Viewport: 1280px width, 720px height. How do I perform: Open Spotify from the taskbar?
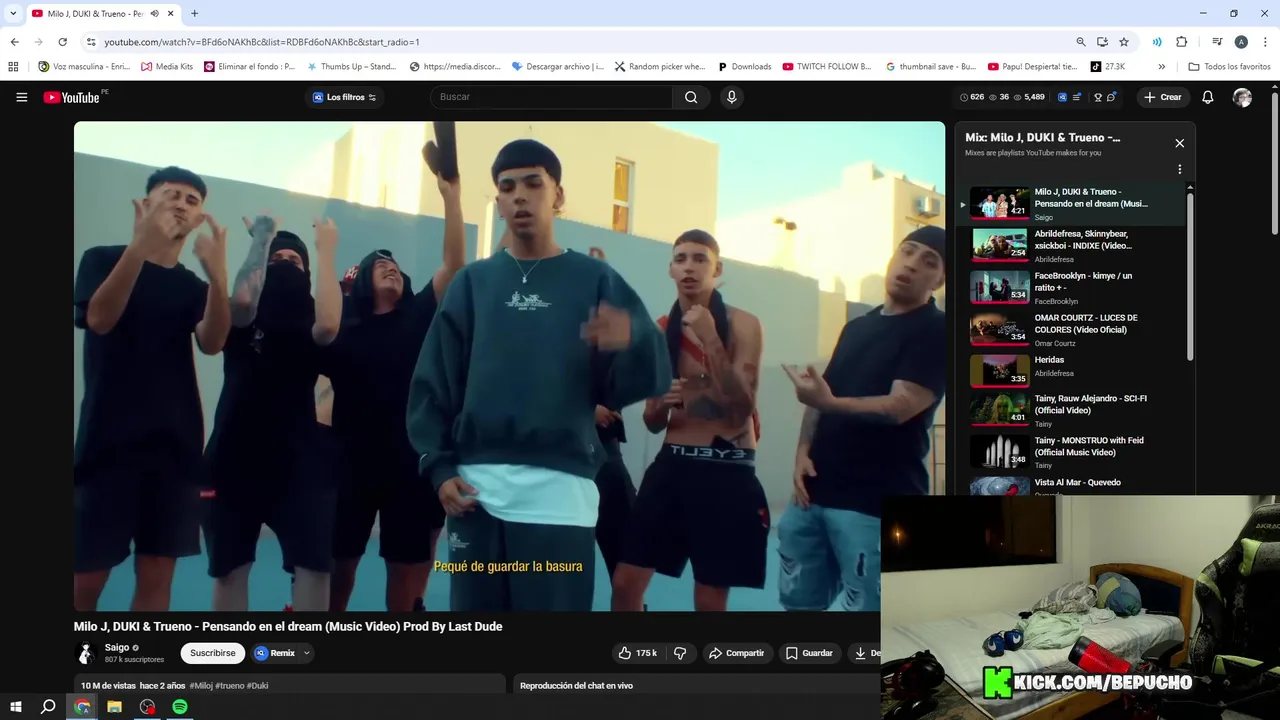point(180,707)
